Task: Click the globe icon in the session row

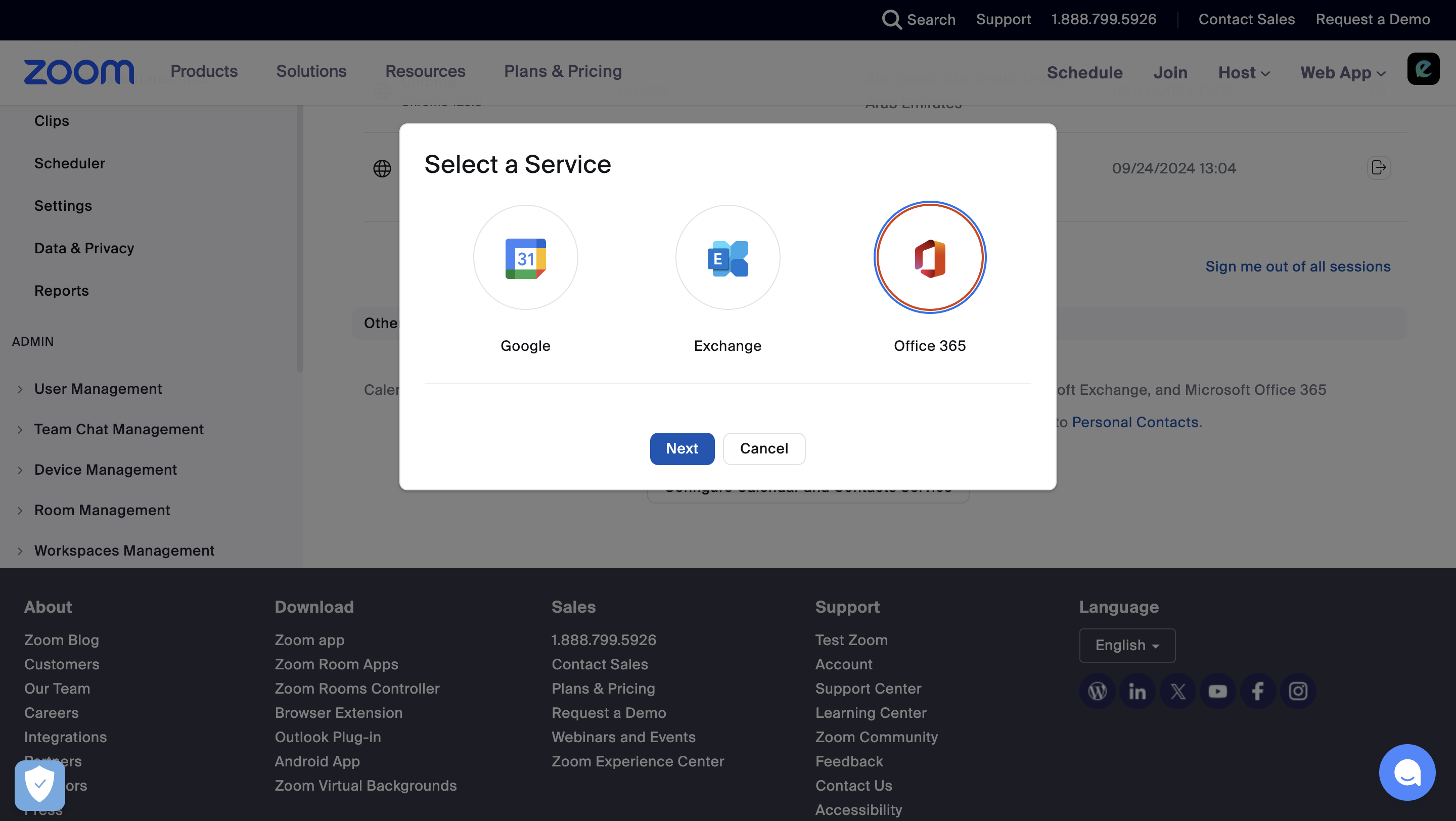Action: [x=382, y=168]
